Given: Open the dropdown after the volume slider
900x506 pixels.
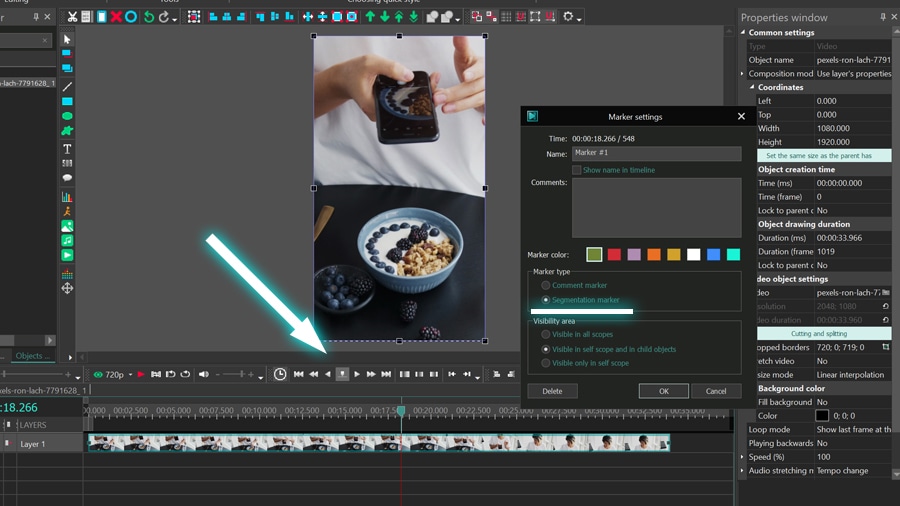Looking at the screenshot, I should point(261,377).
